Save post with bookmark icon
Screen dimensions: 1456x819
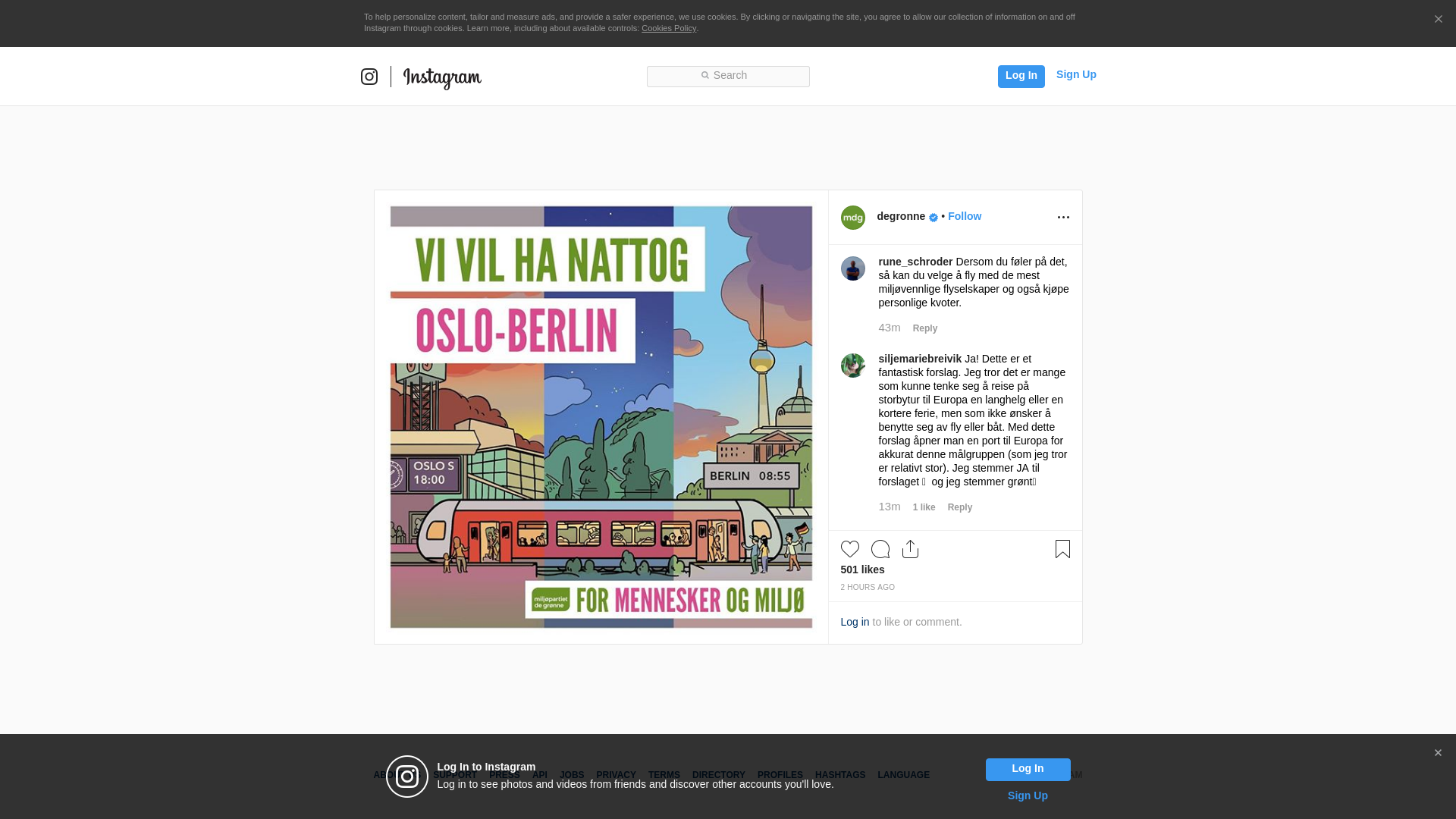point(1062,549)
